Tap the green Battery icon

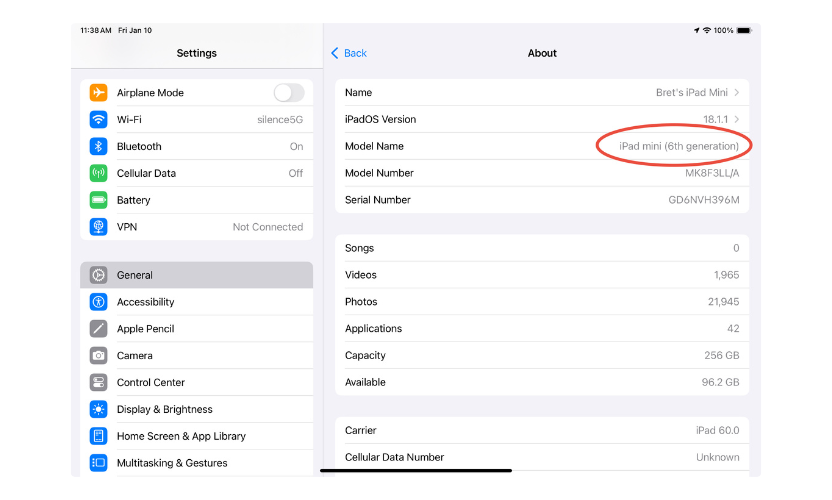click(x=98, y=200)
